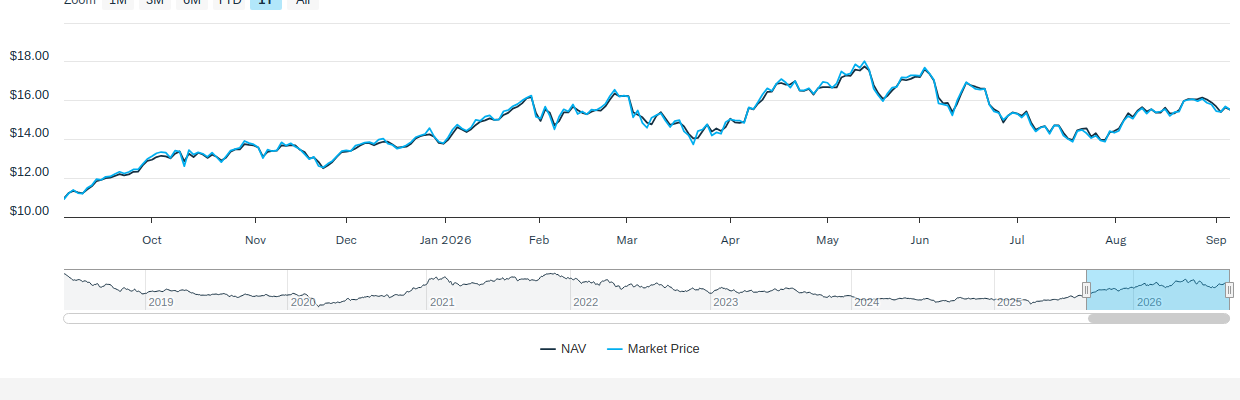This screenshot has width=1240, height=400.
Task: Switch zoom range to YTD
Action: point(230,3)
